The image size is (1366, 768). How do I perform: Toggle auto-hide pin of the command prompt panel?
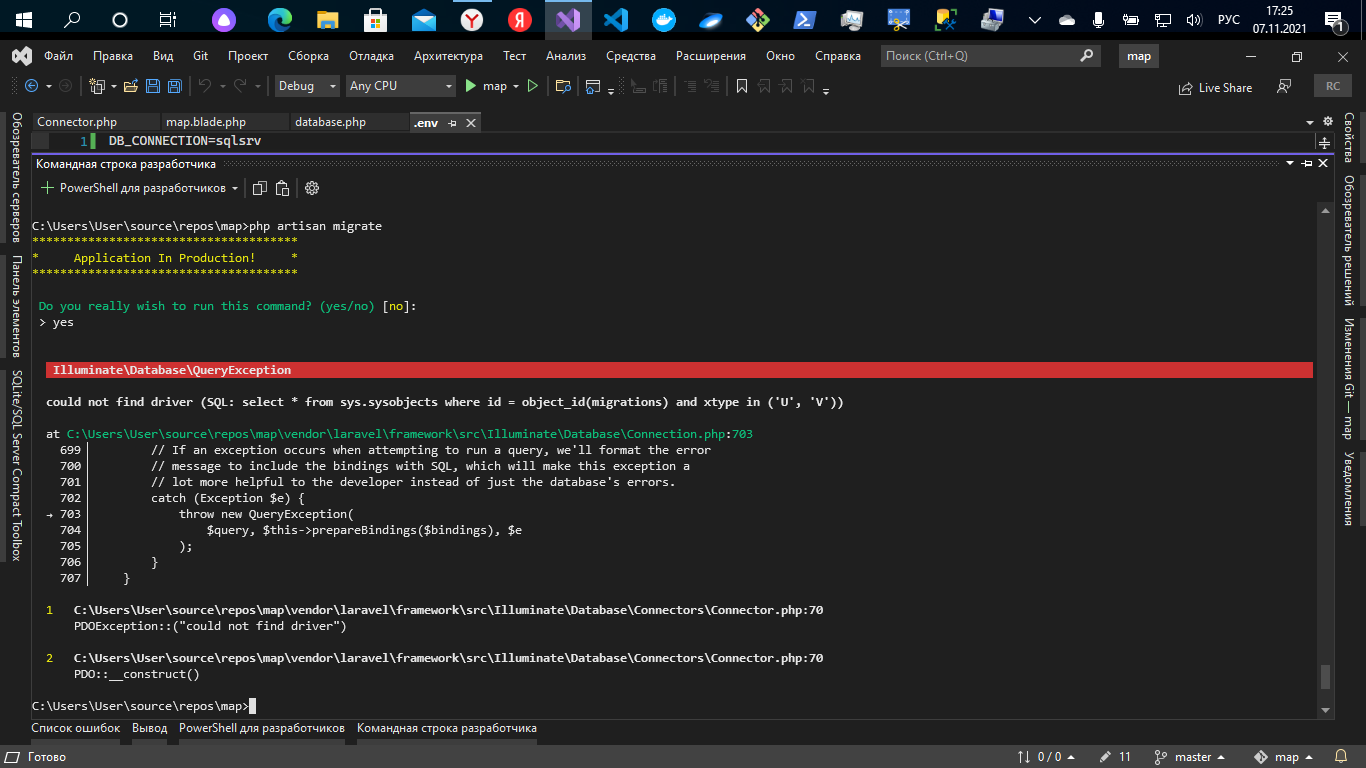point(1307,163)
